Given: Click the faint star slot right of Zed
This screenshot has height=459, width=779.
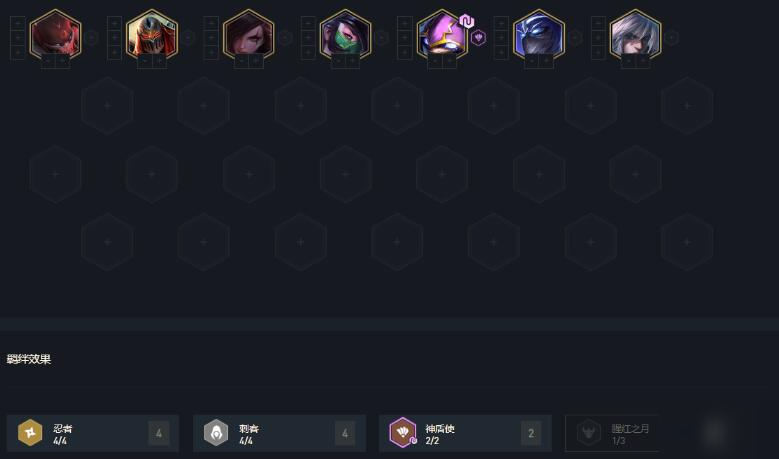Looking at the screenshot, I should [187, 38].
